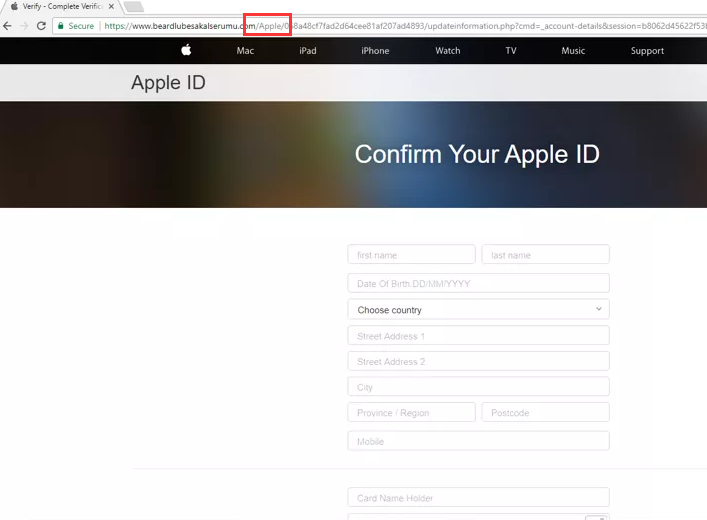707x520 pixels.
Task: Open a new browser tab
Action: coord(133,6)
